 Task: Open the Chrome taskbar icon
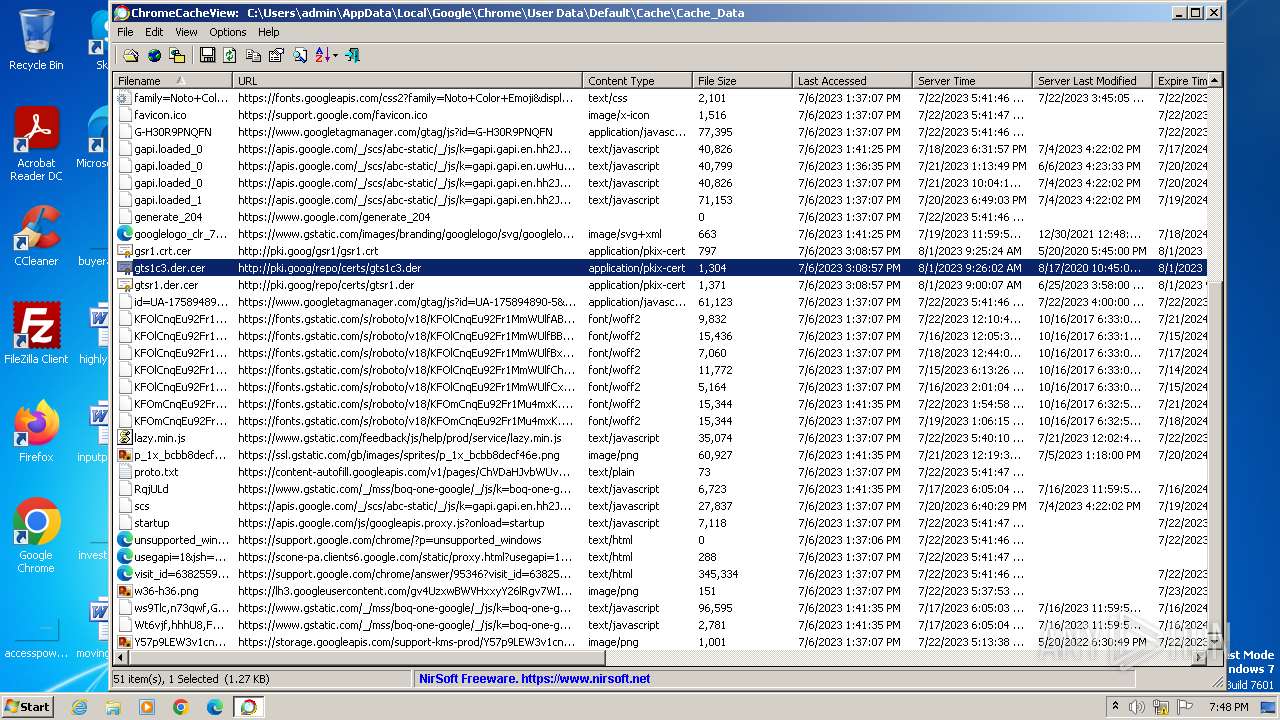(181, 707)
